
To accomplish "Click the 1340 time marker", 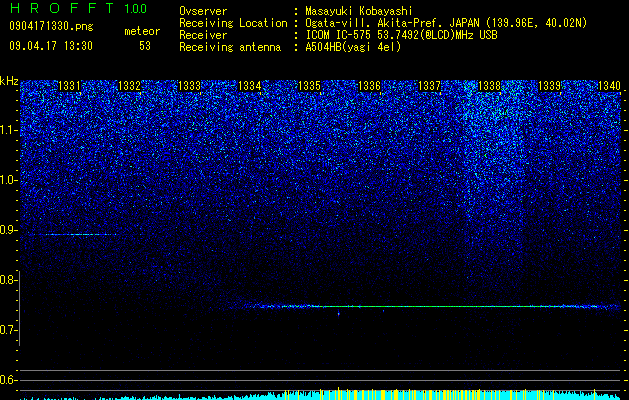I will [609, 86].
